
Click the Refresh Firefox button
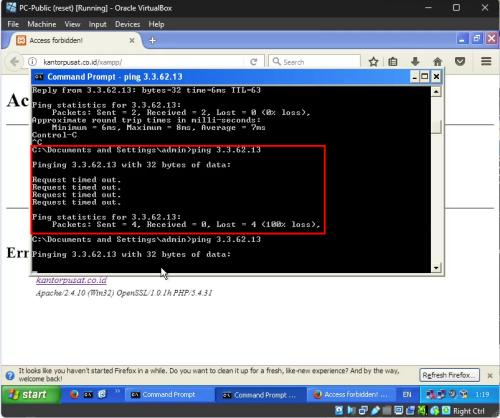click(x=449, y=375)
